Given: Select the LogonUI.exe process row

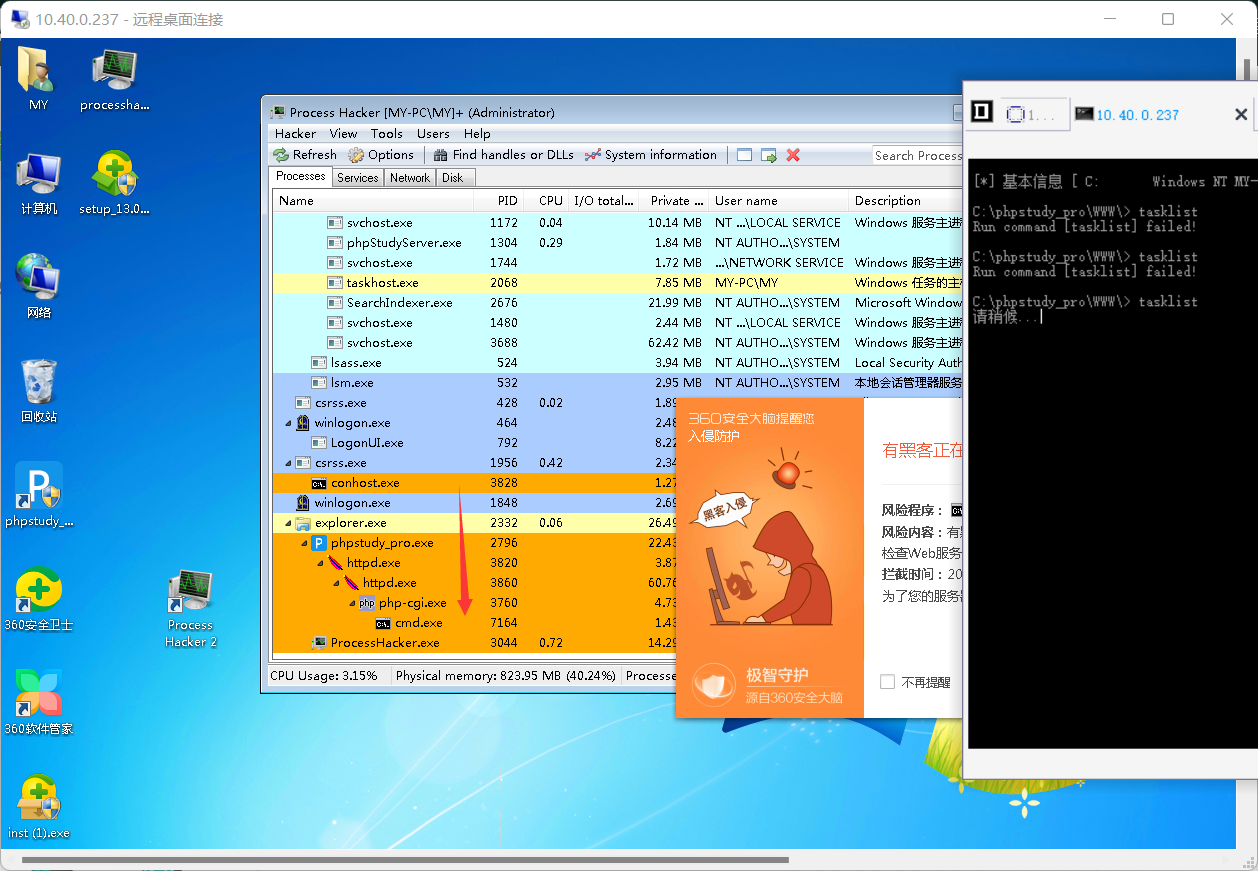Looking at the screenshot, I should click(x=474, y=443).
